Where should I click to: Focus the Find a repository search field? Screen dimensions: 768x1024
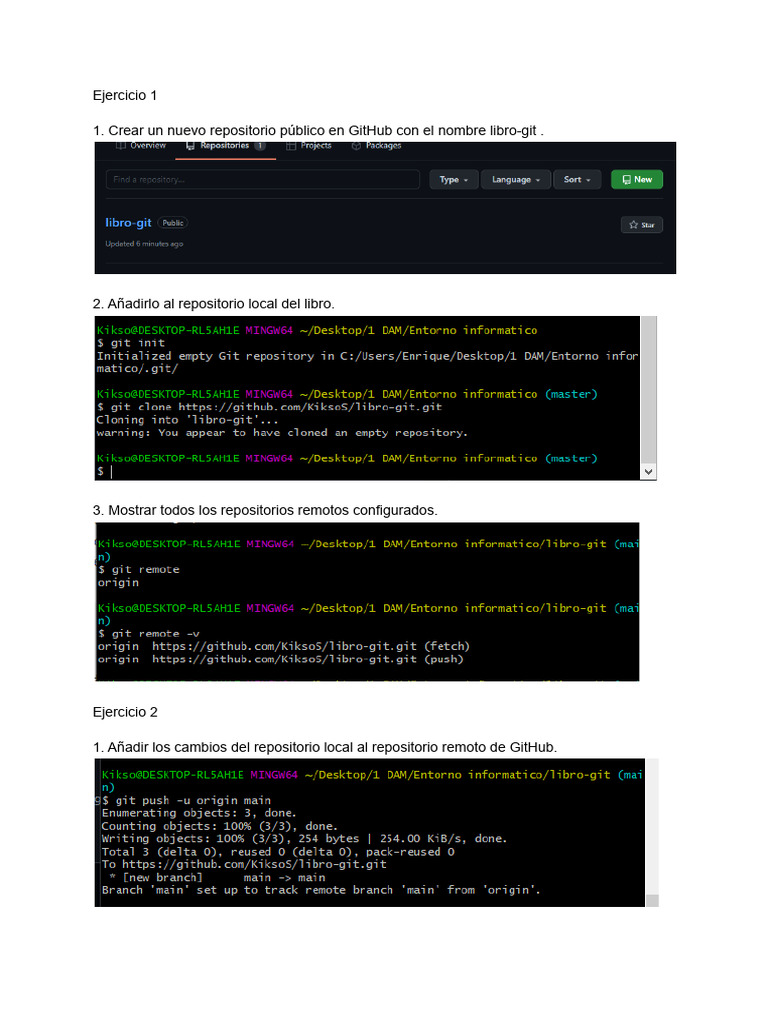pyautogui.click(x=262, y=180)
